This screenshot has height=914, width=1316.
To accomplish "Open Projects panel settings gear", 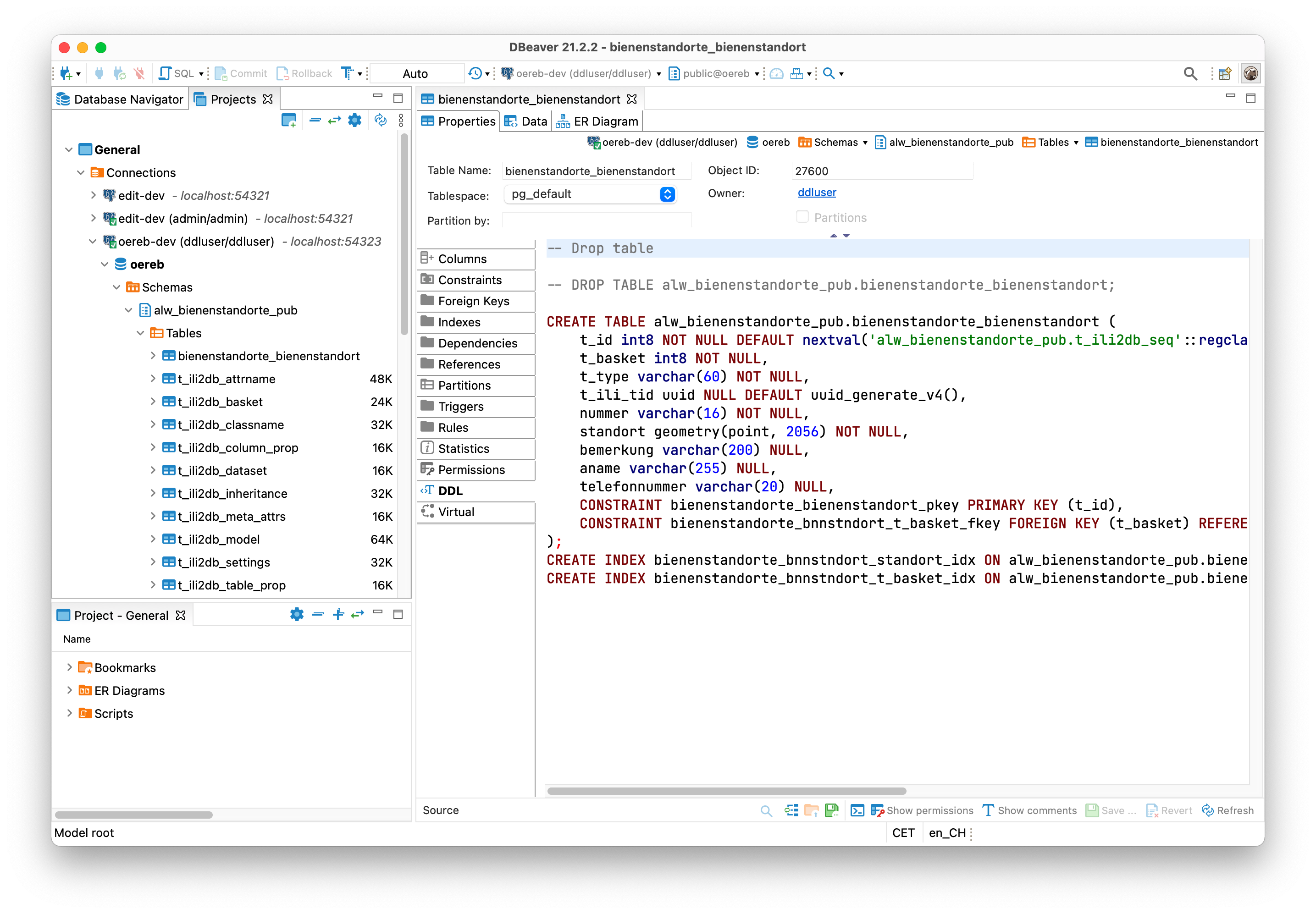I will coord(355,120).
